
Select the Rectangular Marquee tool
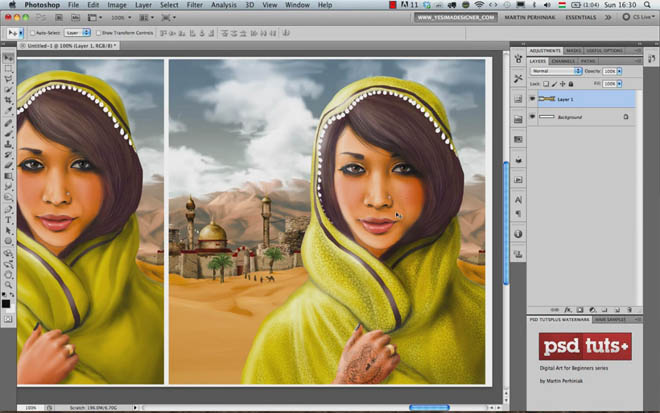pos(8,68)
